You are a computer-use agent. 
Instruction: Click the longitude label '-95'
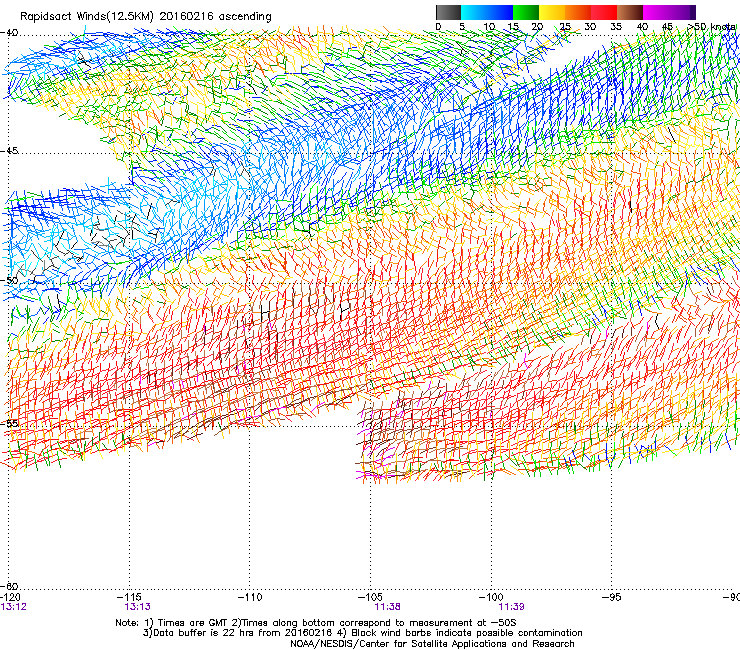612,598
